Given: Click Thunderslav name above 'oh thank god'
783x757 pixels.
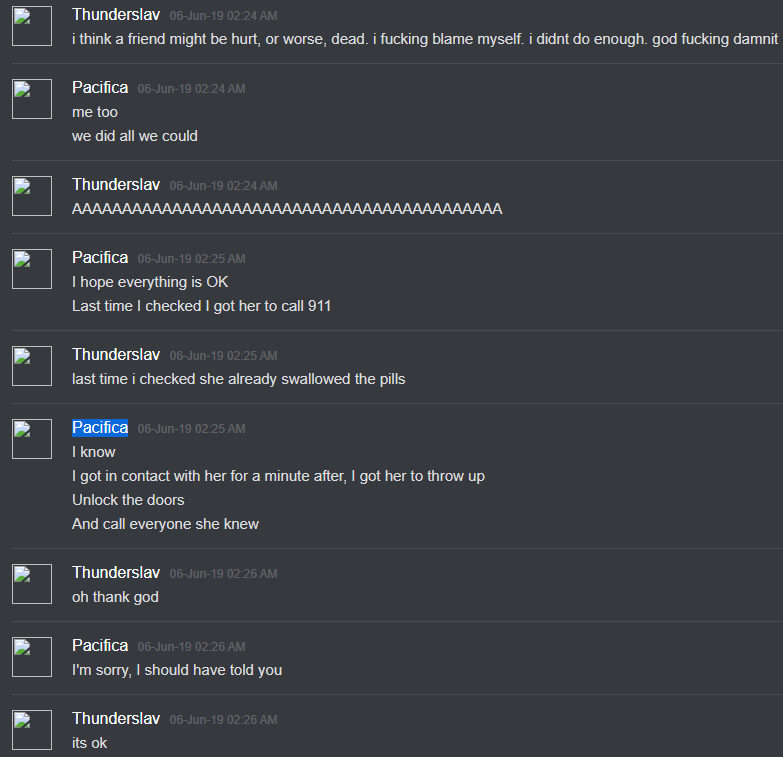Looking at the screenshot, I should (116, 573).
